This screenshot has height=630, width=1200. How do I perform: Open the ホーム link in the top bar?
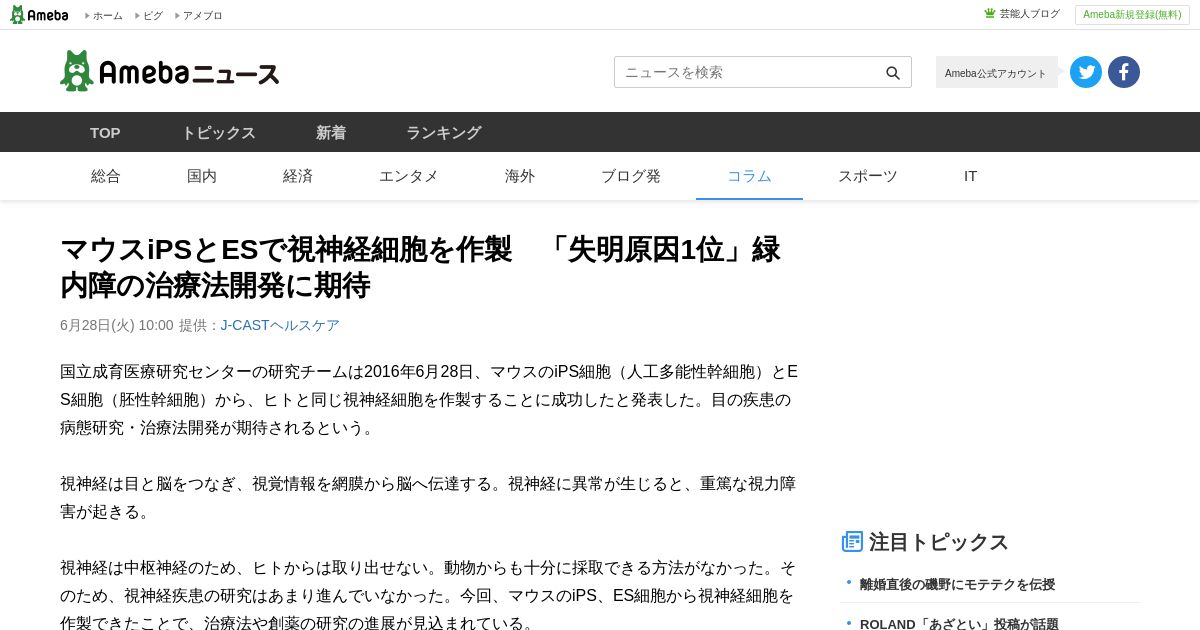coord(107,16)
